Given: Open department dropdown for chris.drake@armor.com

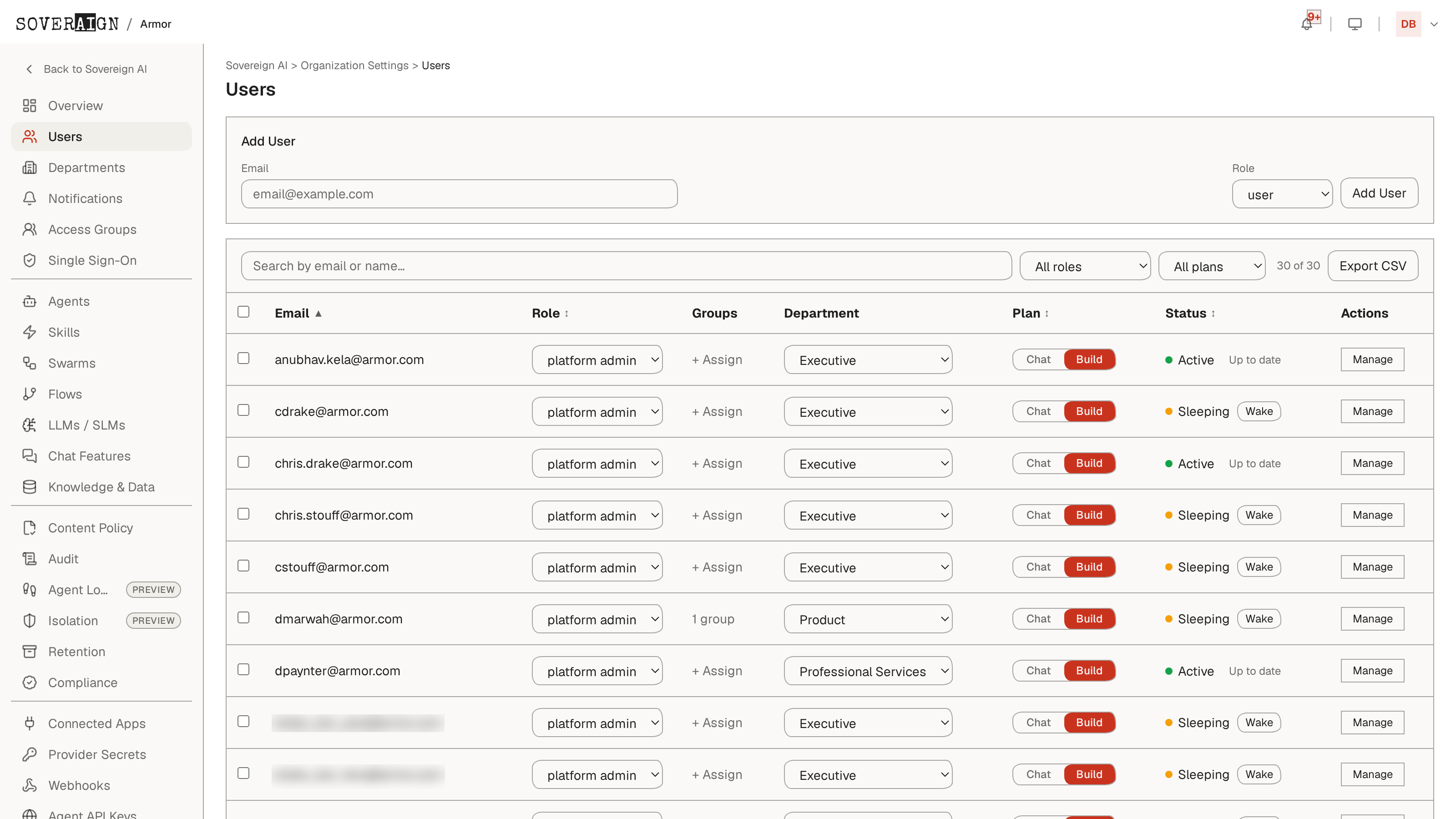Looking at the screenshot, I should pos(868,464).
